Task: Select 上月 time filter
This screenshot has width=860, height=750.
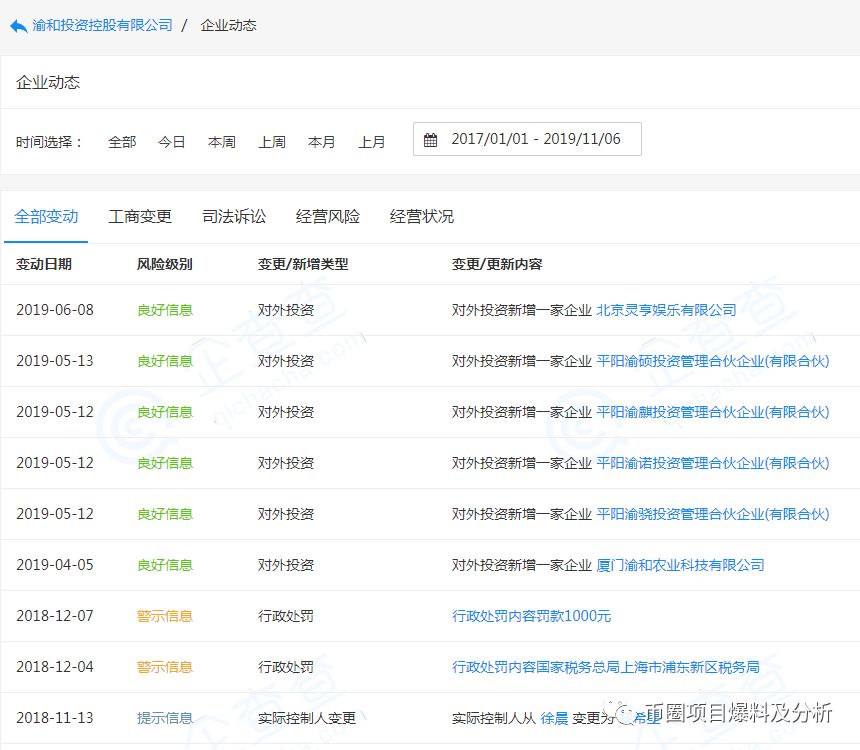Action: [372, 142]
